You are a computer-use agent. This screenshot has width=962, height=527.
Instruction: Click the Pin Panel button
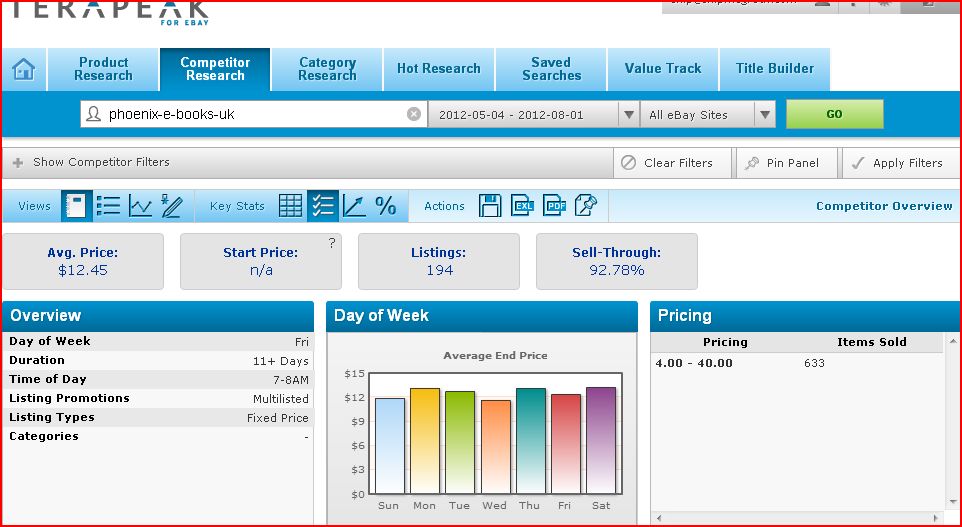[787, 163]
